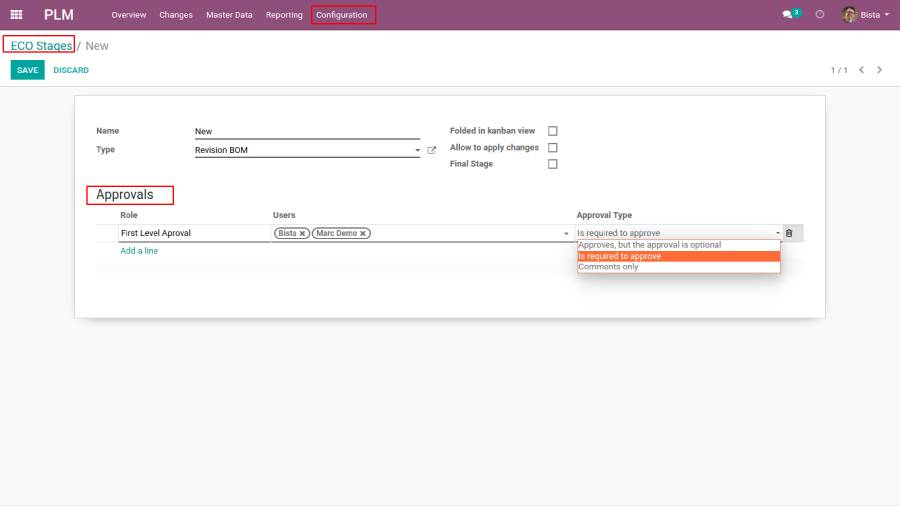Screen dimensions: 900x506
Task: Delete the approval line with trash icon
Action: click(789, 233)
